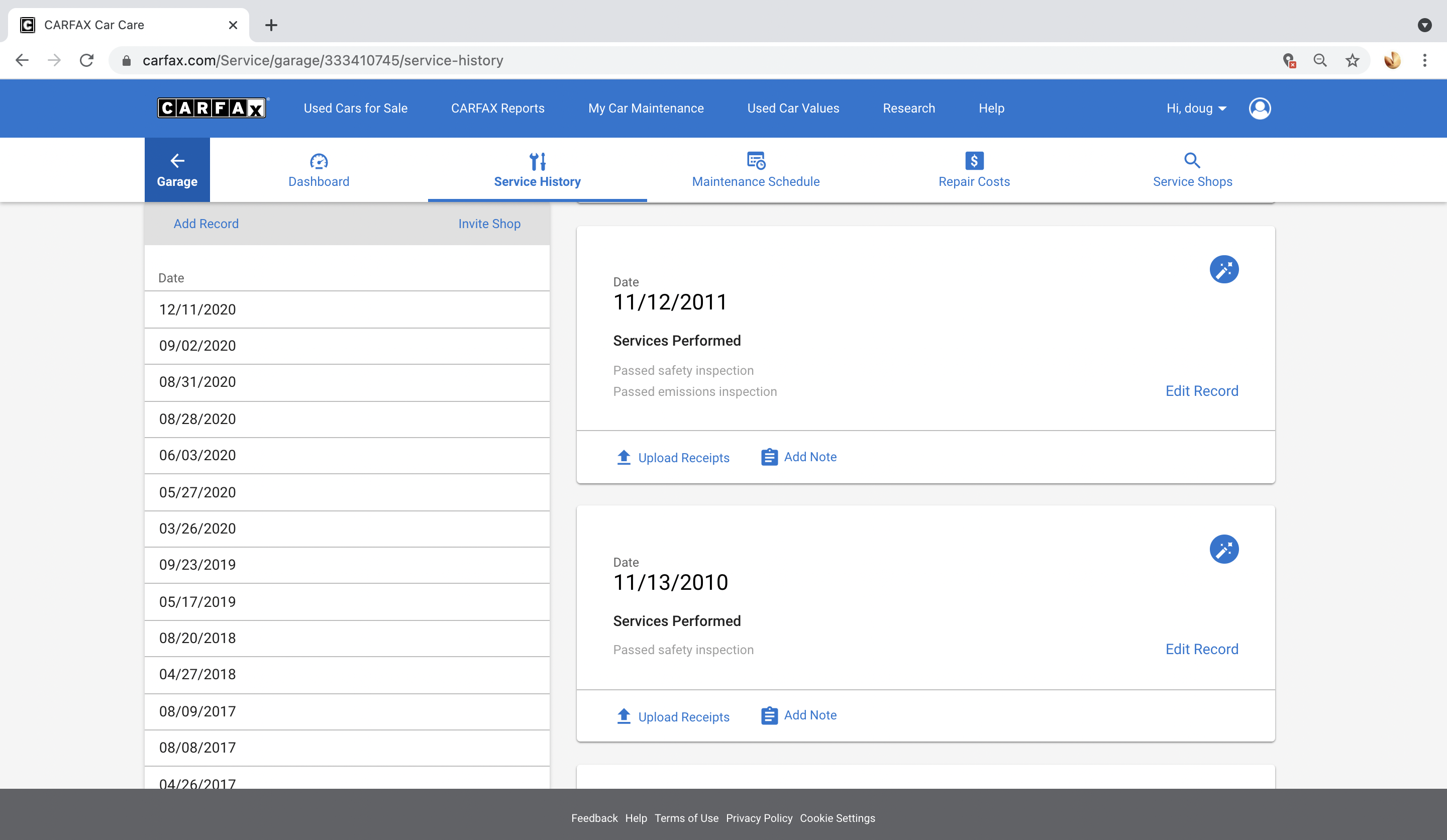This screenshot has width=1447, height=840.
Task: Select the 08/08/2017 date row
Action: (347, 748)
